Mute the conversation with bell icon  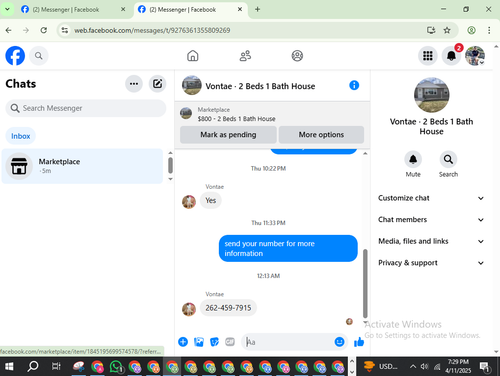tap(413, 160)
